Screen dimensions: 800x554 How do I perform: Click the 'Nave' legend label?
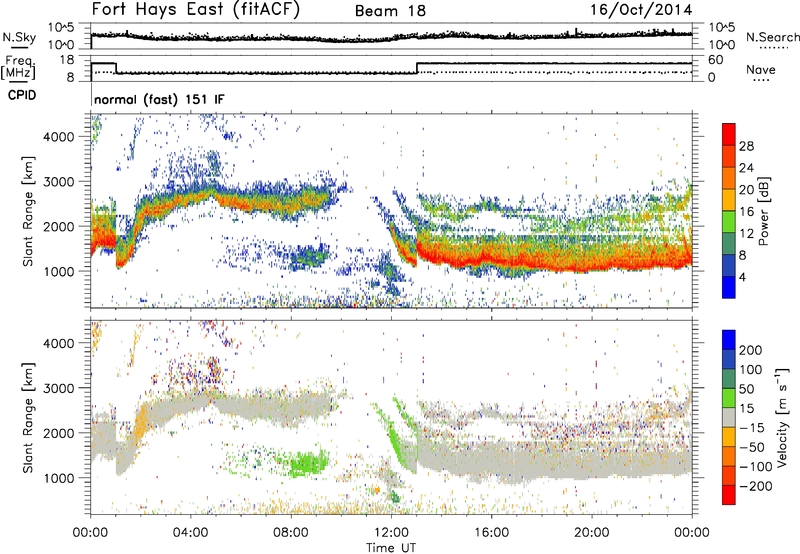click(761, 69)
